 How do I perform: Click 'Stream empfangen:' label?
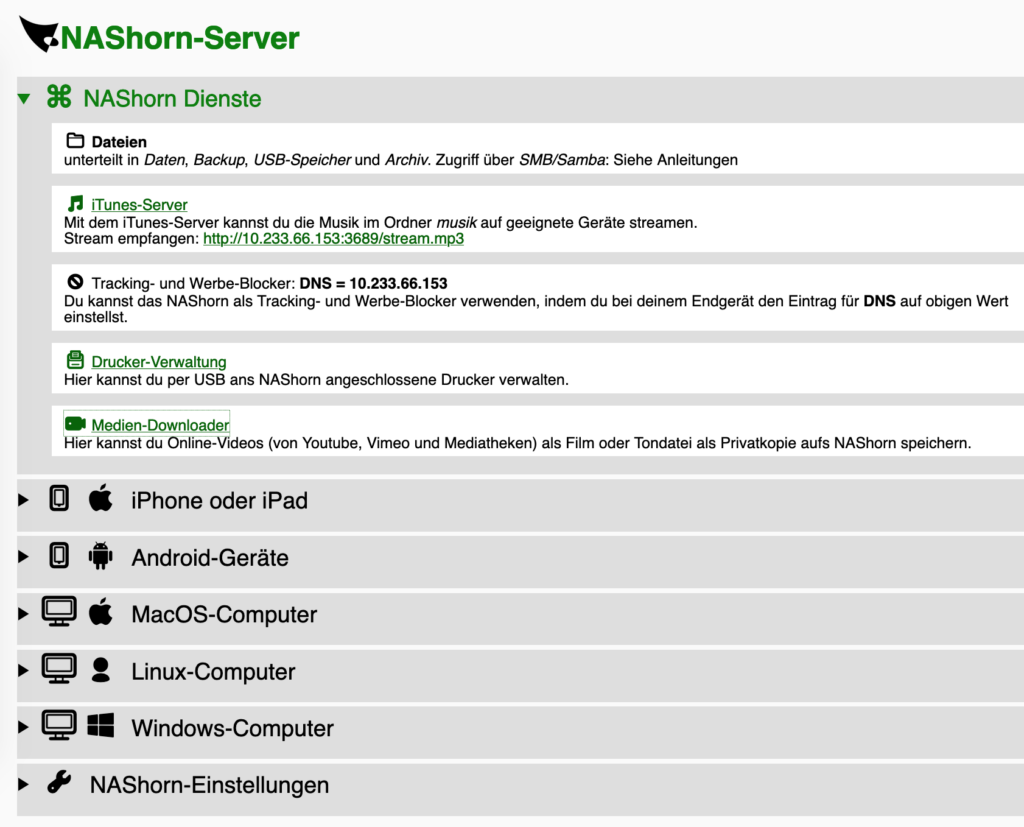tap(131, 238)
